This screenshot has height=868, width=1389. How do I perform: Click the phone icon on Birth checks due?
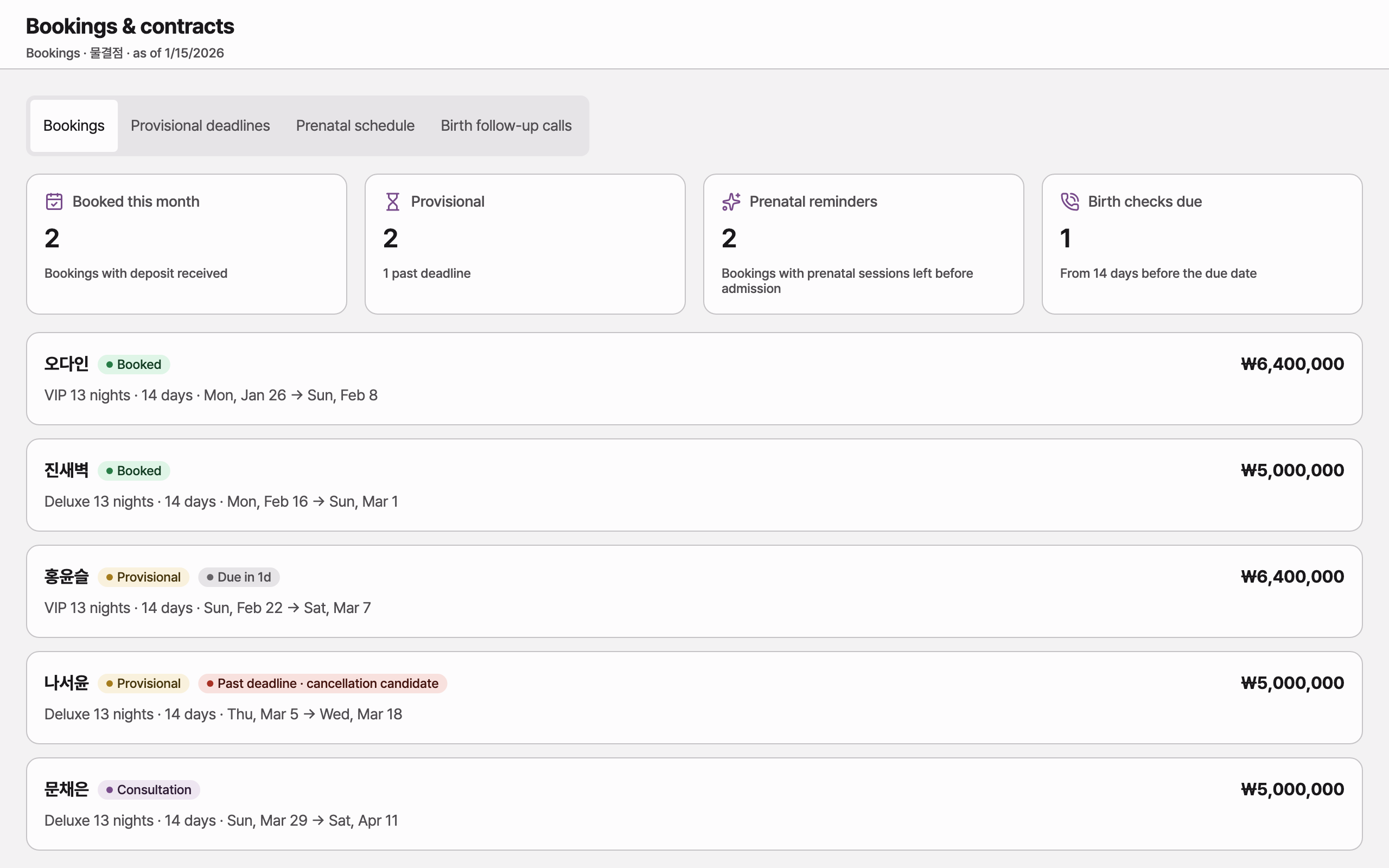coord(1070,201)
